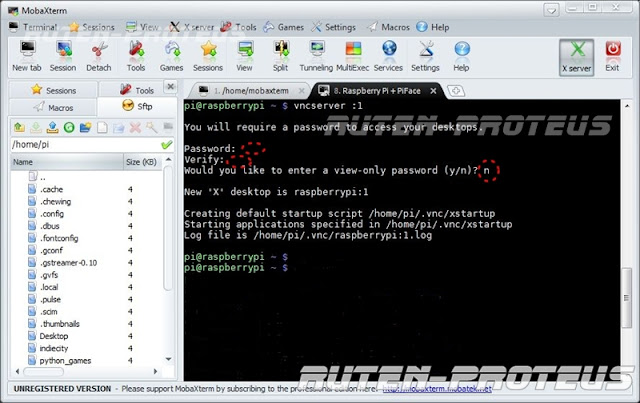The image size is (640, 403).
Task: Close the sidebar with the X button
Action: coord(171,86)
